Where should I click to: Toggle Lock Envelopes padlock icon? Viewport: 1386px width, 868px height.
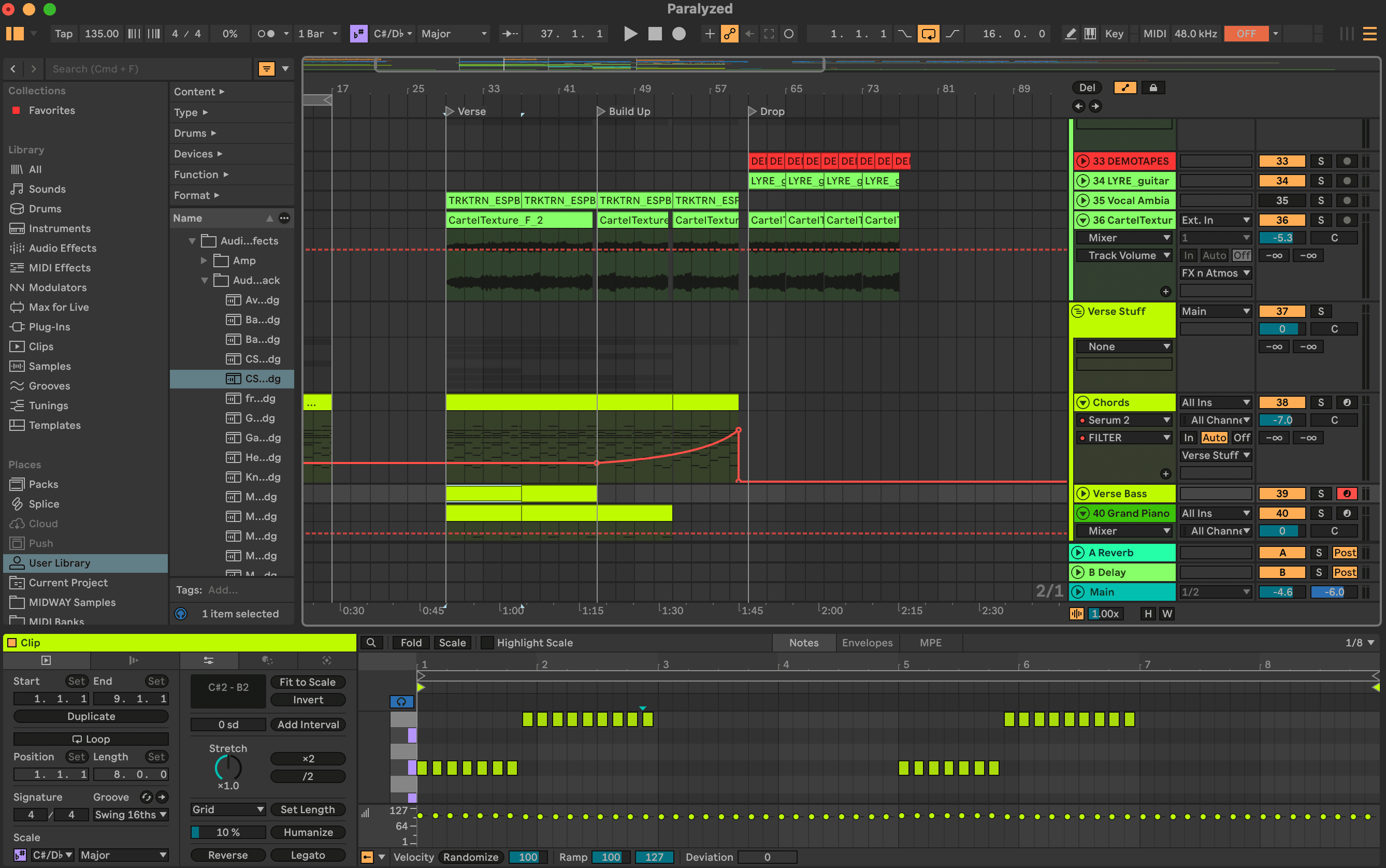(x=1153, y=88)
